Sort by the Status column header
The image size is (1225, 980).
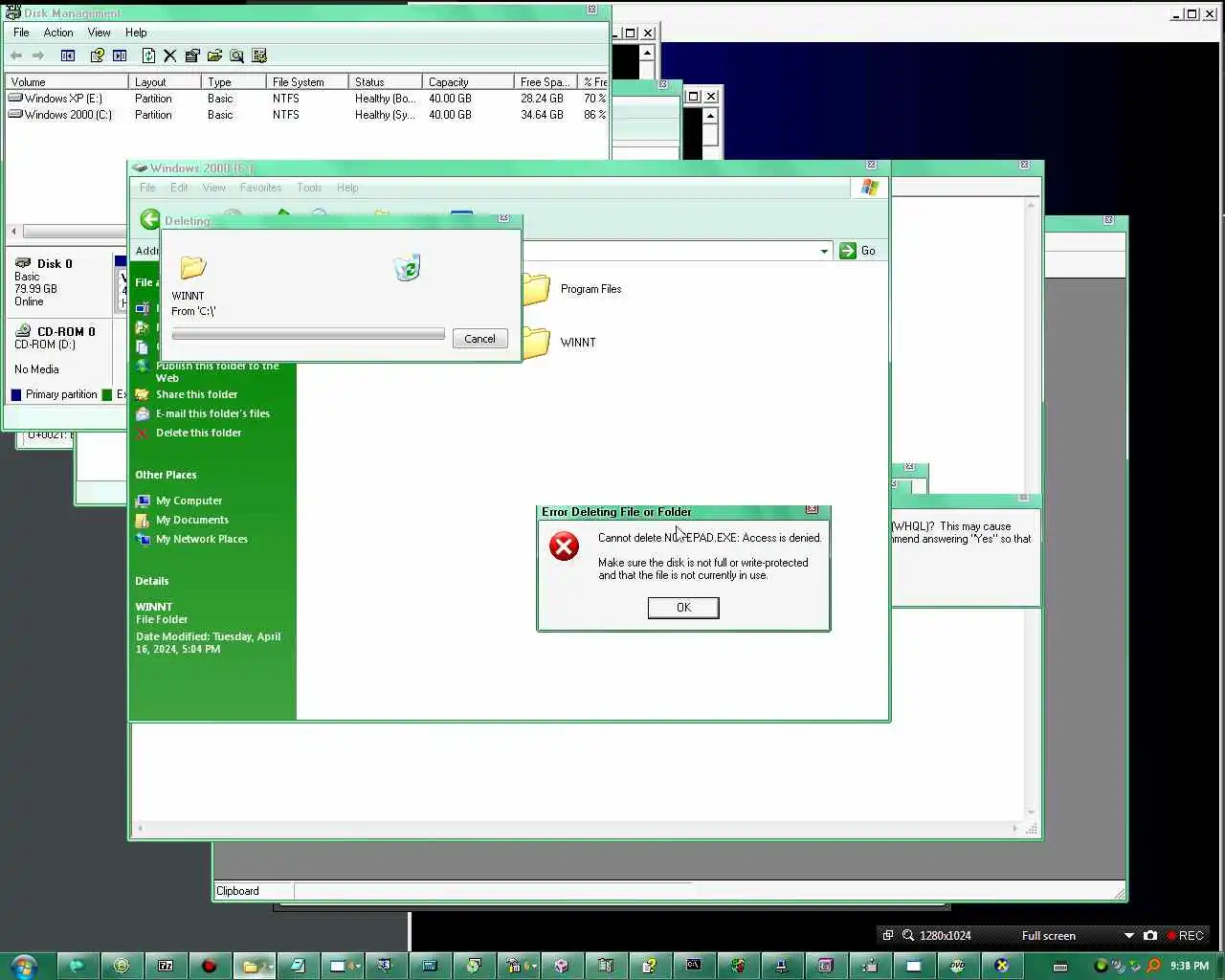[385, 82]
